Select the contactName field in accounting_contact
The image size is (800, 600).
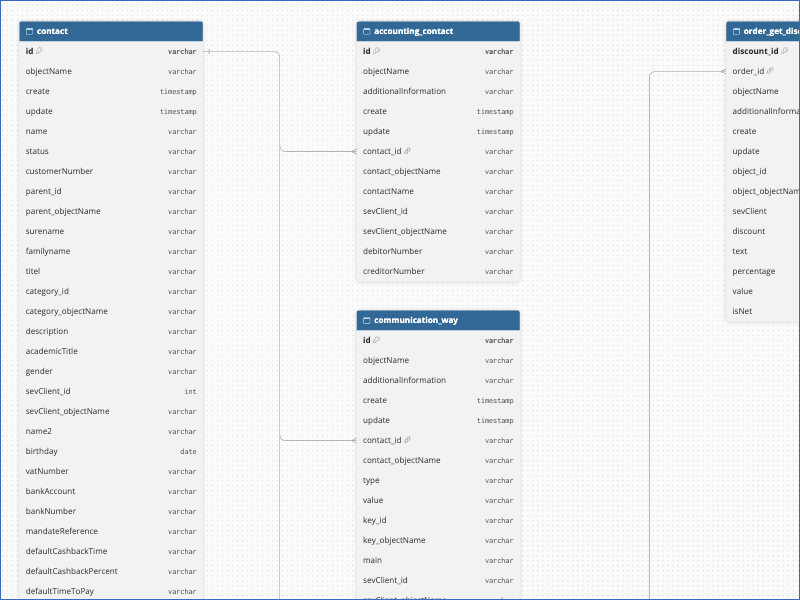(x=438, y=191)
